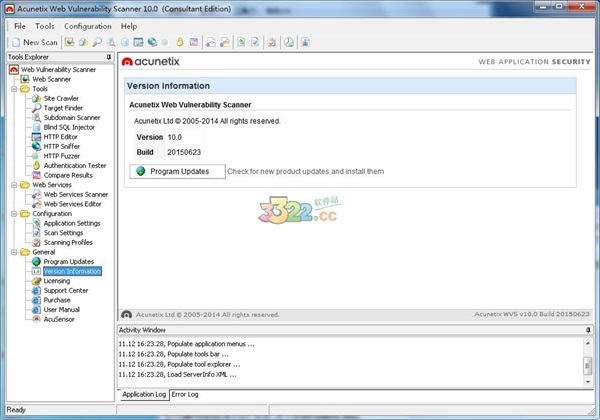Click Activity Window scrollbar down arrow

588,382
